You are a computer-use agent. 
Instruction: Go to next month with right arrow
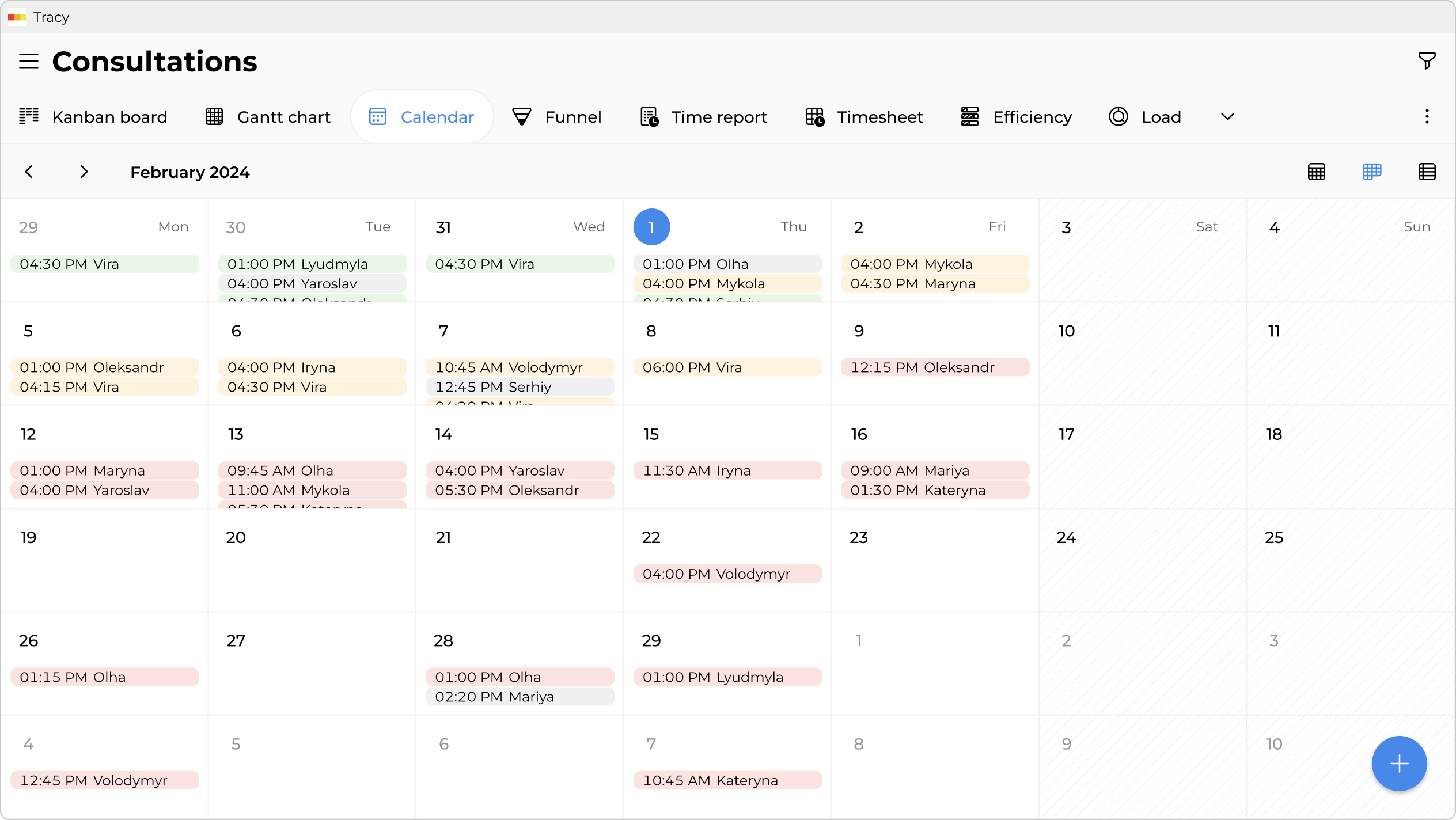[x=84, y=172]
